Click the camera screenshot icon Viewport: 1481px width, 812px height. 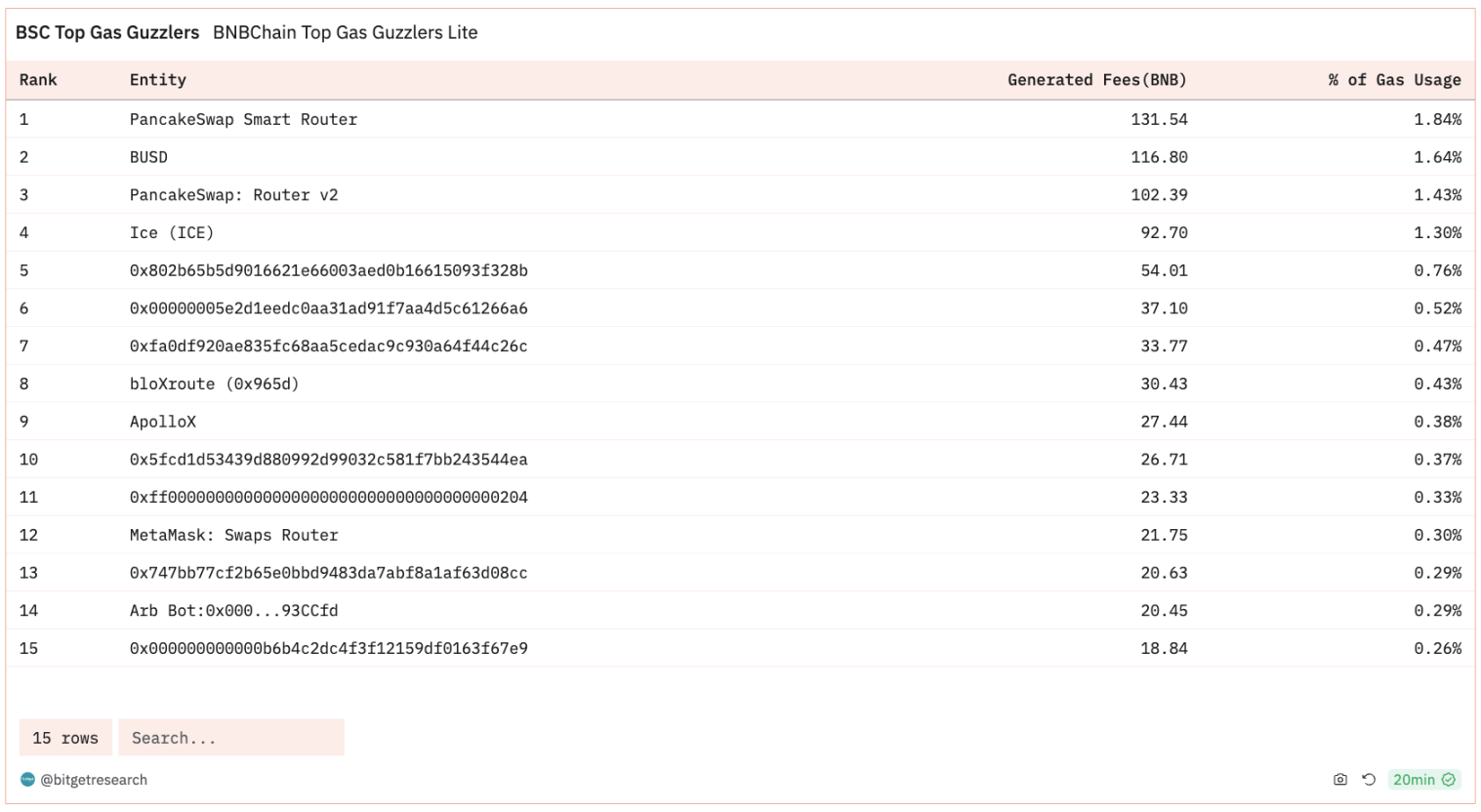(x=1340, y=780)
